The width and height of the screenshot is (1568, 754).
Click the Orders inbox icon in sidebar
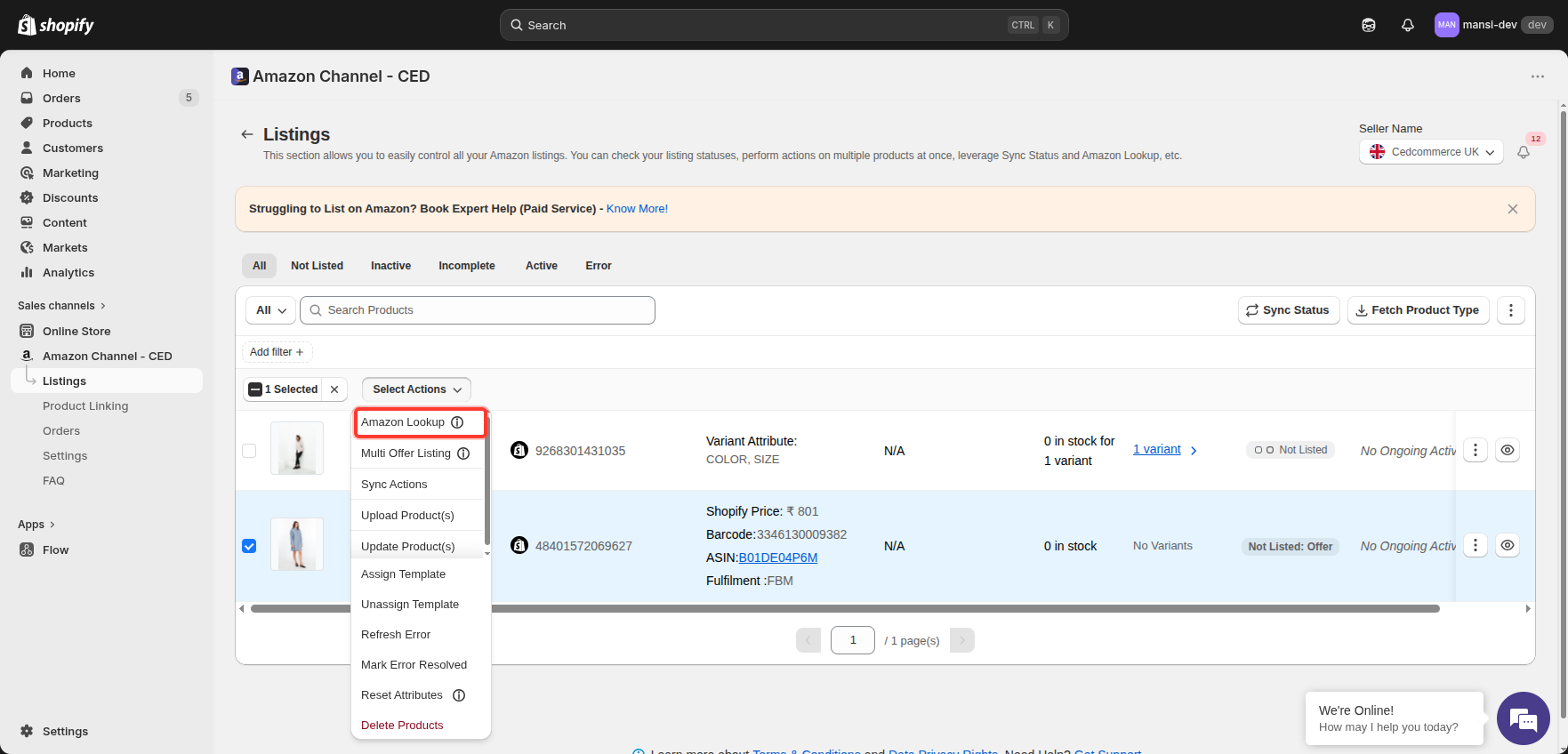click(27, 98)
